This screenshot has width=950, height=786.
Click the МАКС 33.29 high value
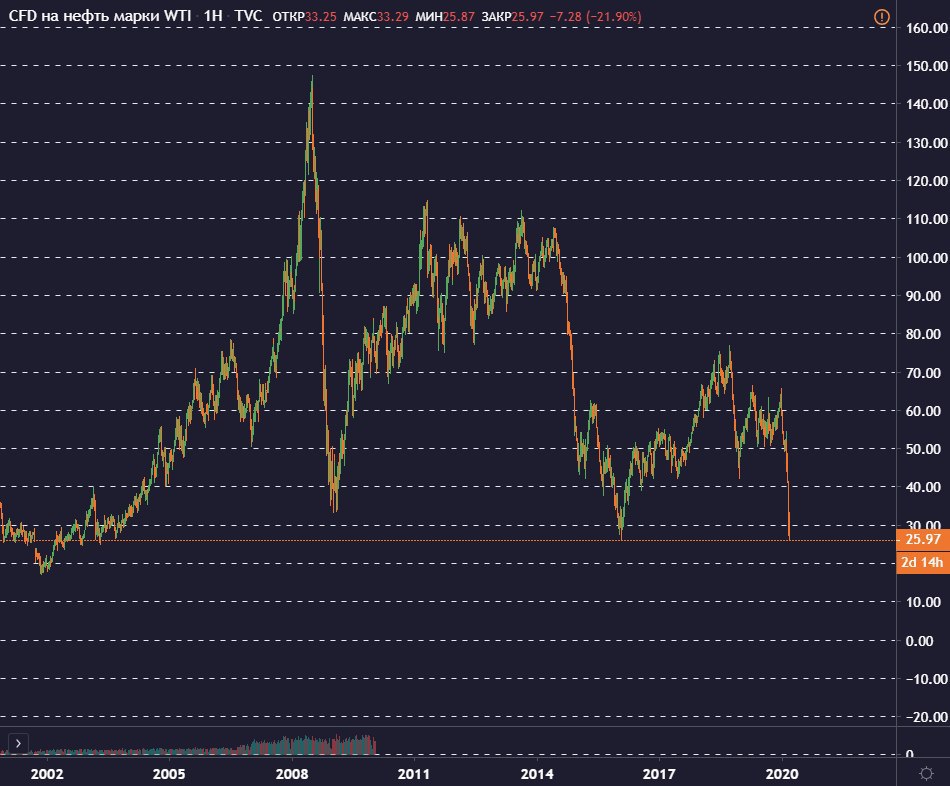coord(376,16)
